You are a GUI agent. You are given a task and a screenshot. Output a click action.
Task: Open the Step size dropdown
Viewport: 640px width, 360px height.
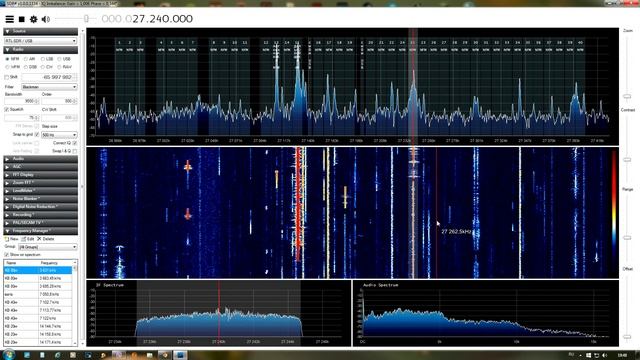coord(59,135)
